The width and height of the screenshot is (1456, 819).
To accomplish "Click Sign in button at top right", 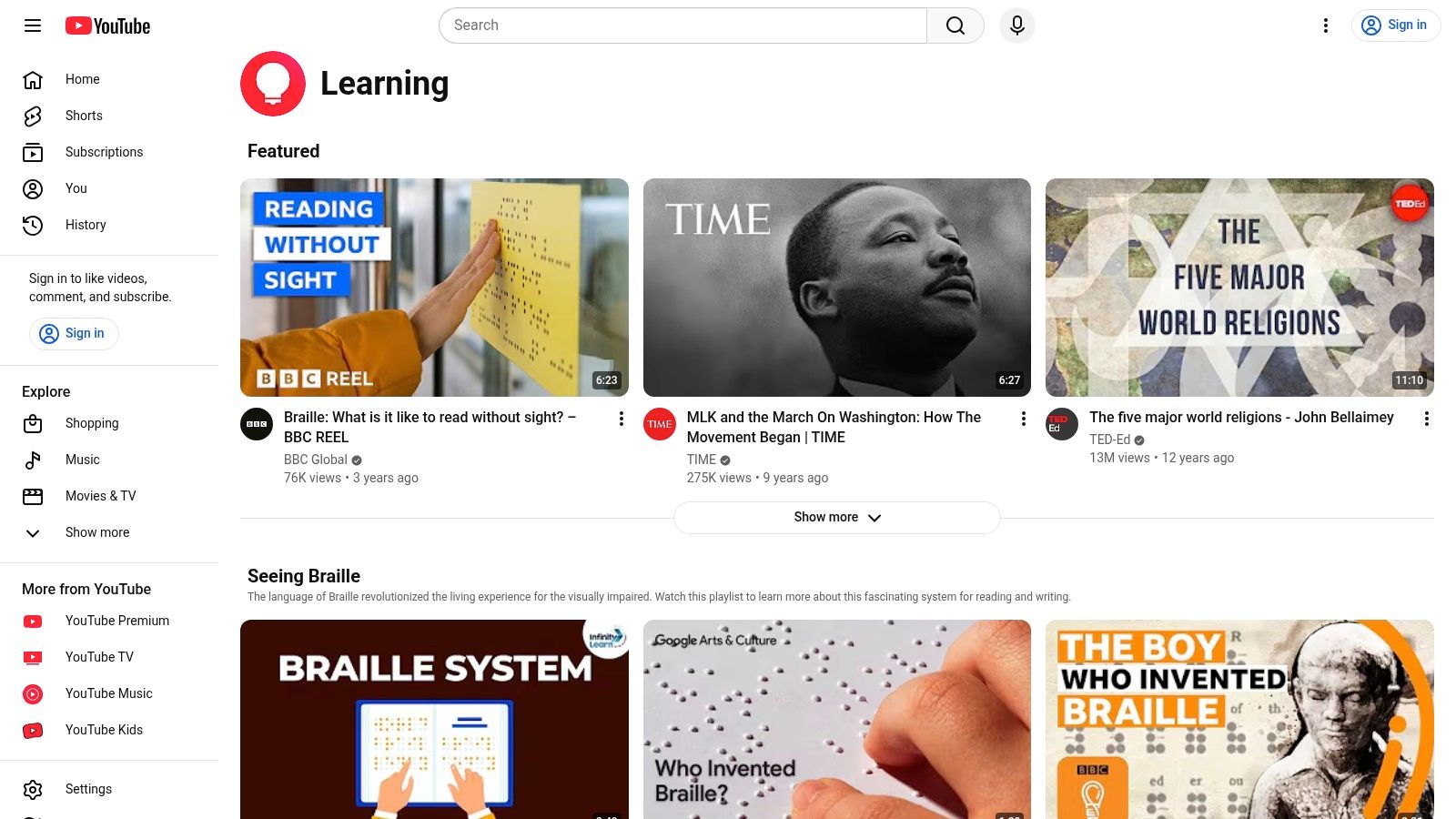I will click(x=1396, y=25).
